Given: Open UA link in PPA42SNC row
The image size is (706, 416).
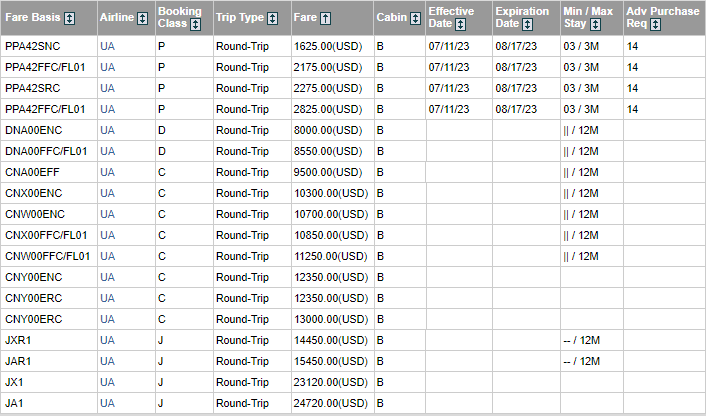Looking at the screenshot, I should click(108, 47).
